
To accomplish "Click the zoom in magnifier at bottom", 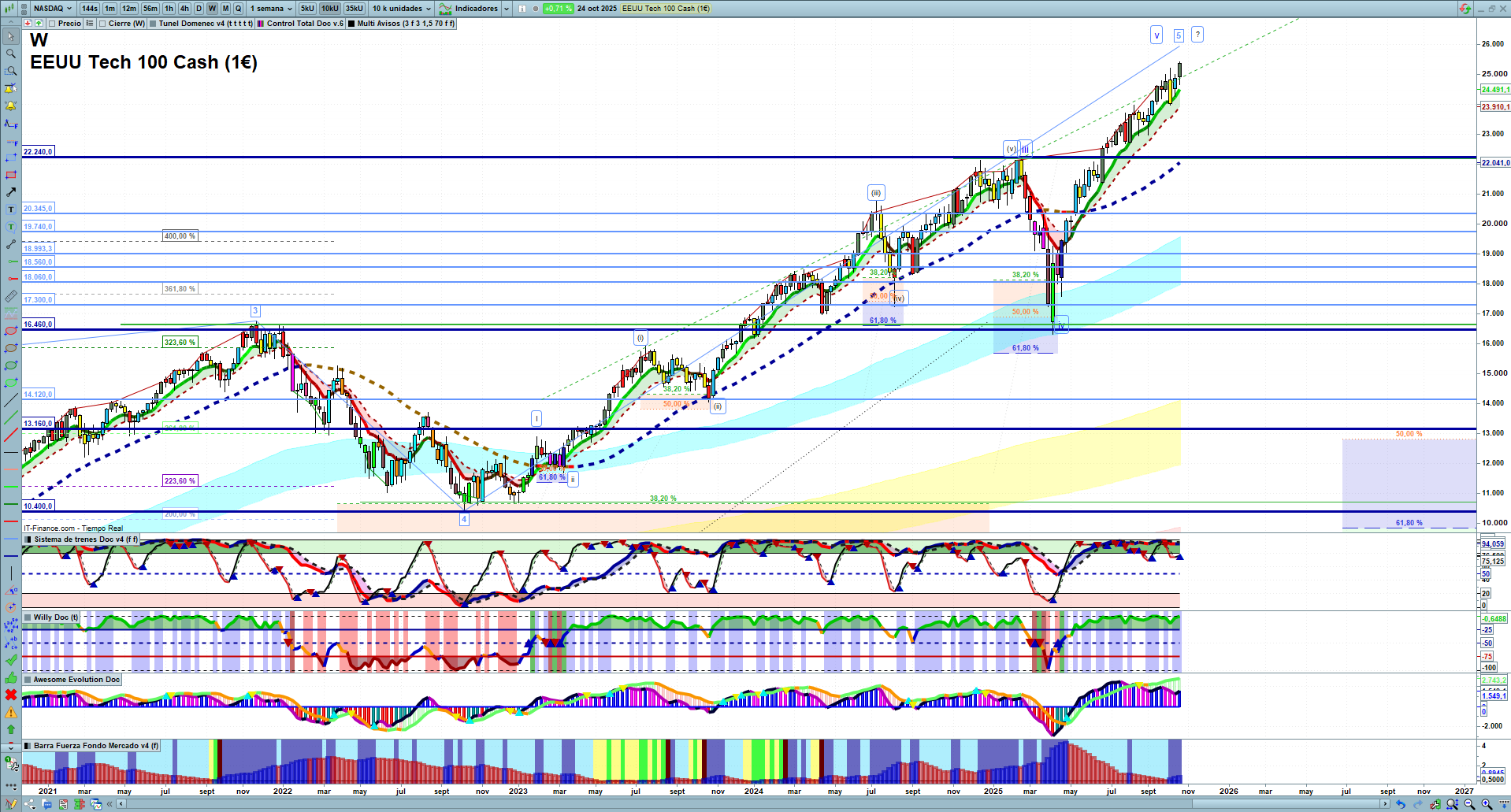I will (1487, 804).
